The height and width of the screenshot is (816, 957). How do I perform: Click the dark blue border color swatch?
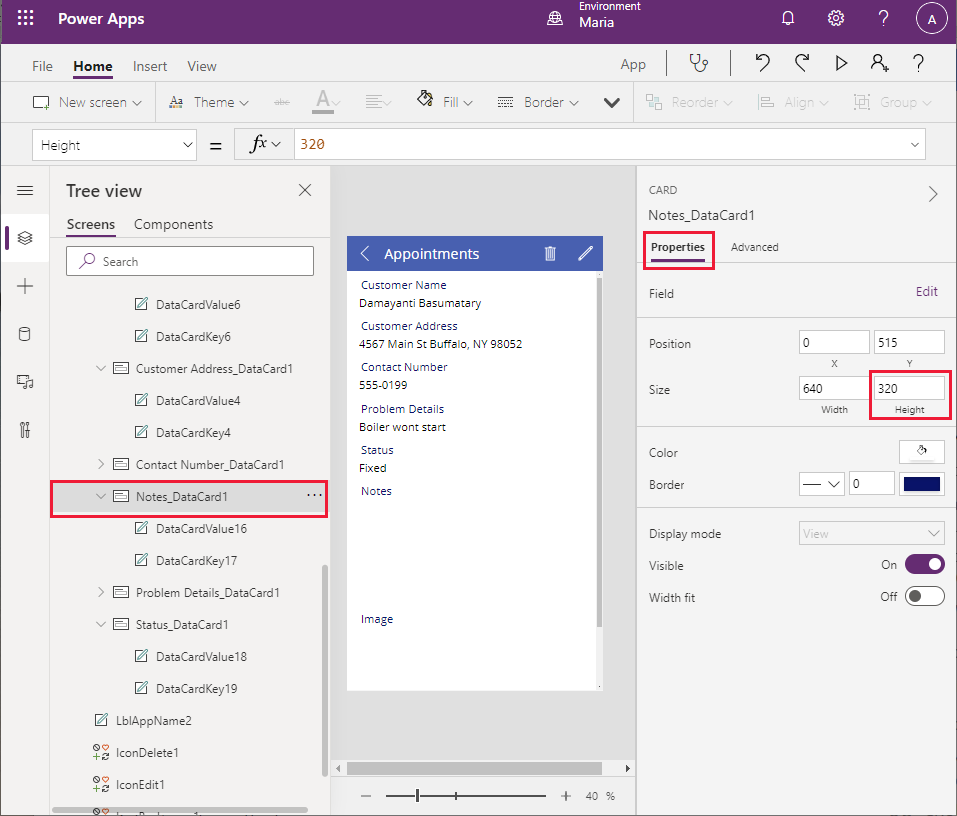(921, 484)
